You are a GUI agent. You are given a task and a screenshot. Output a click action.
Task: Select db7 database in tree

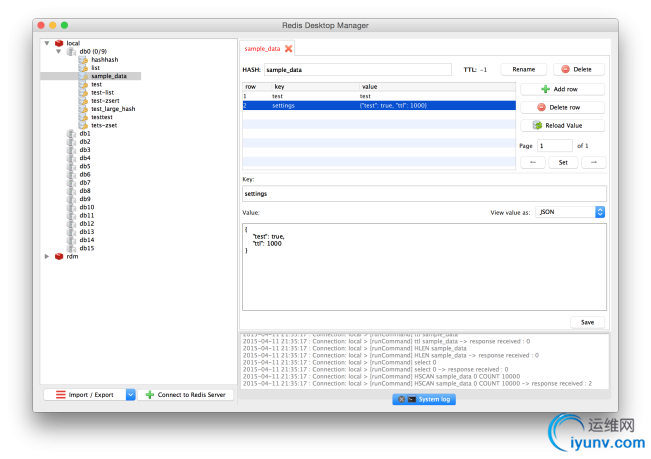click(x=85, y=183)
